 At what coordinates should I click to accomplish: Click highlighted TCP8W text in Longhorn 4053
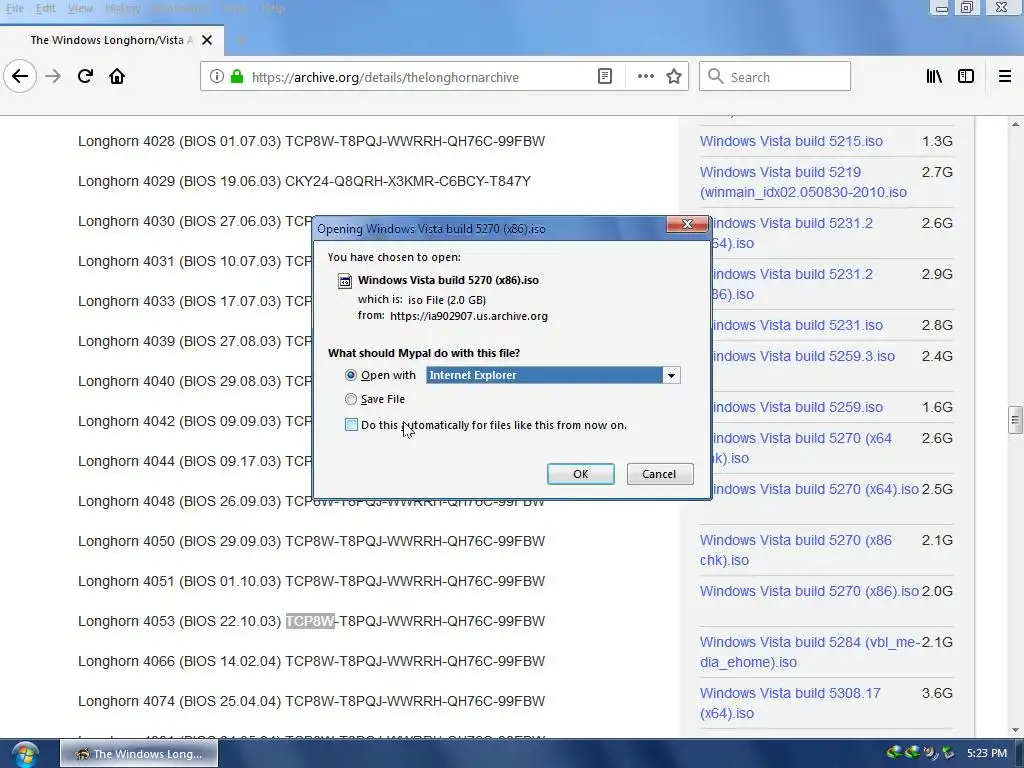pos(310,621)
